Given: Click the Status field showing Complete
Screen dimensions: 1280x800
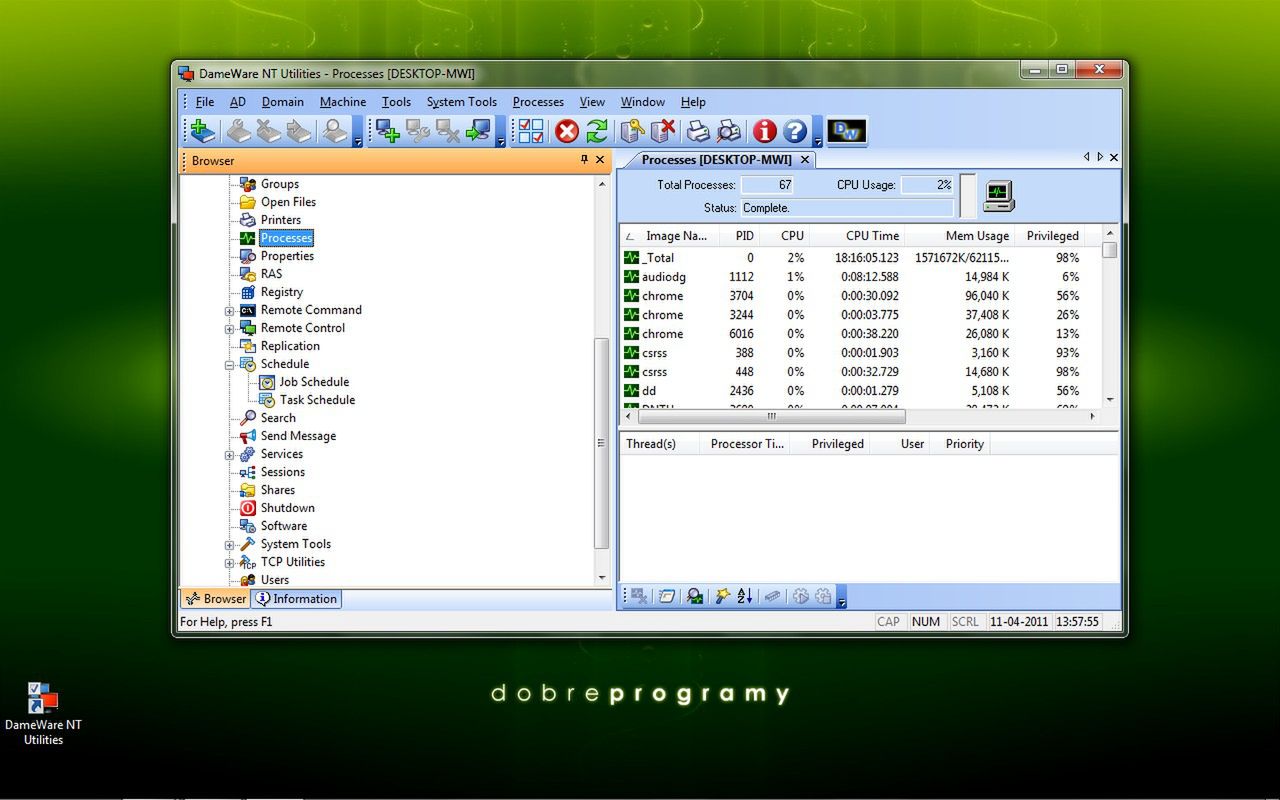Looking at the screenshot, I should (x=846, y=208).
